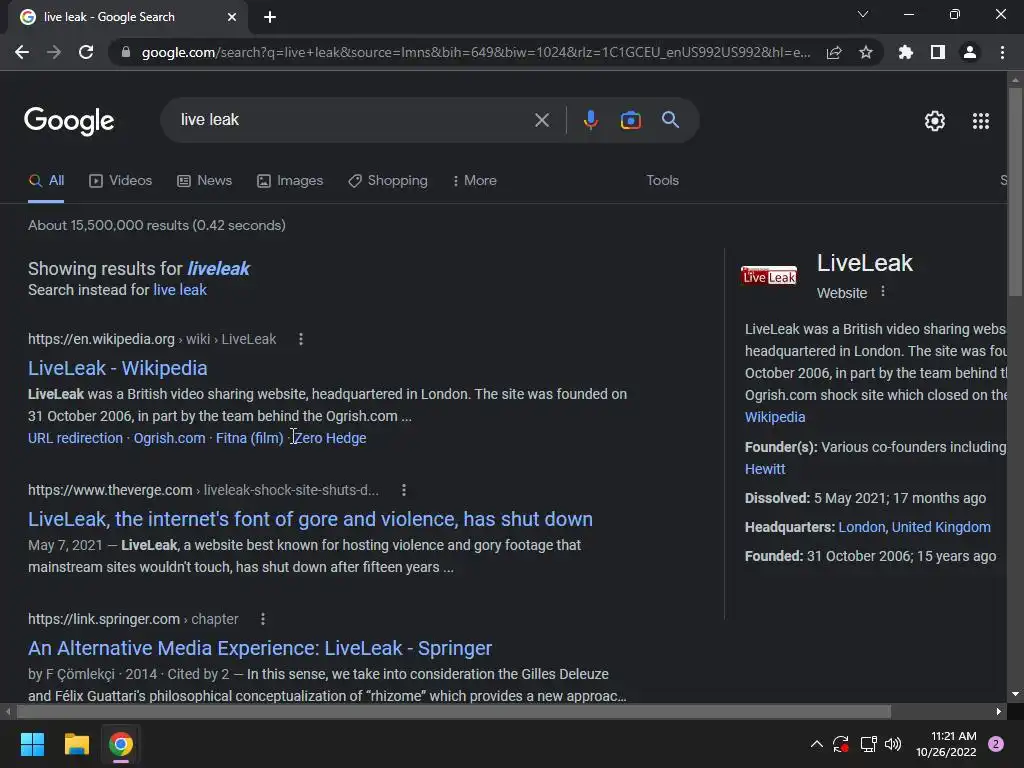The image size is (1024, 768).
Task: Click the 'Hewitt' founder link
Action: click(x=765, y=470)
